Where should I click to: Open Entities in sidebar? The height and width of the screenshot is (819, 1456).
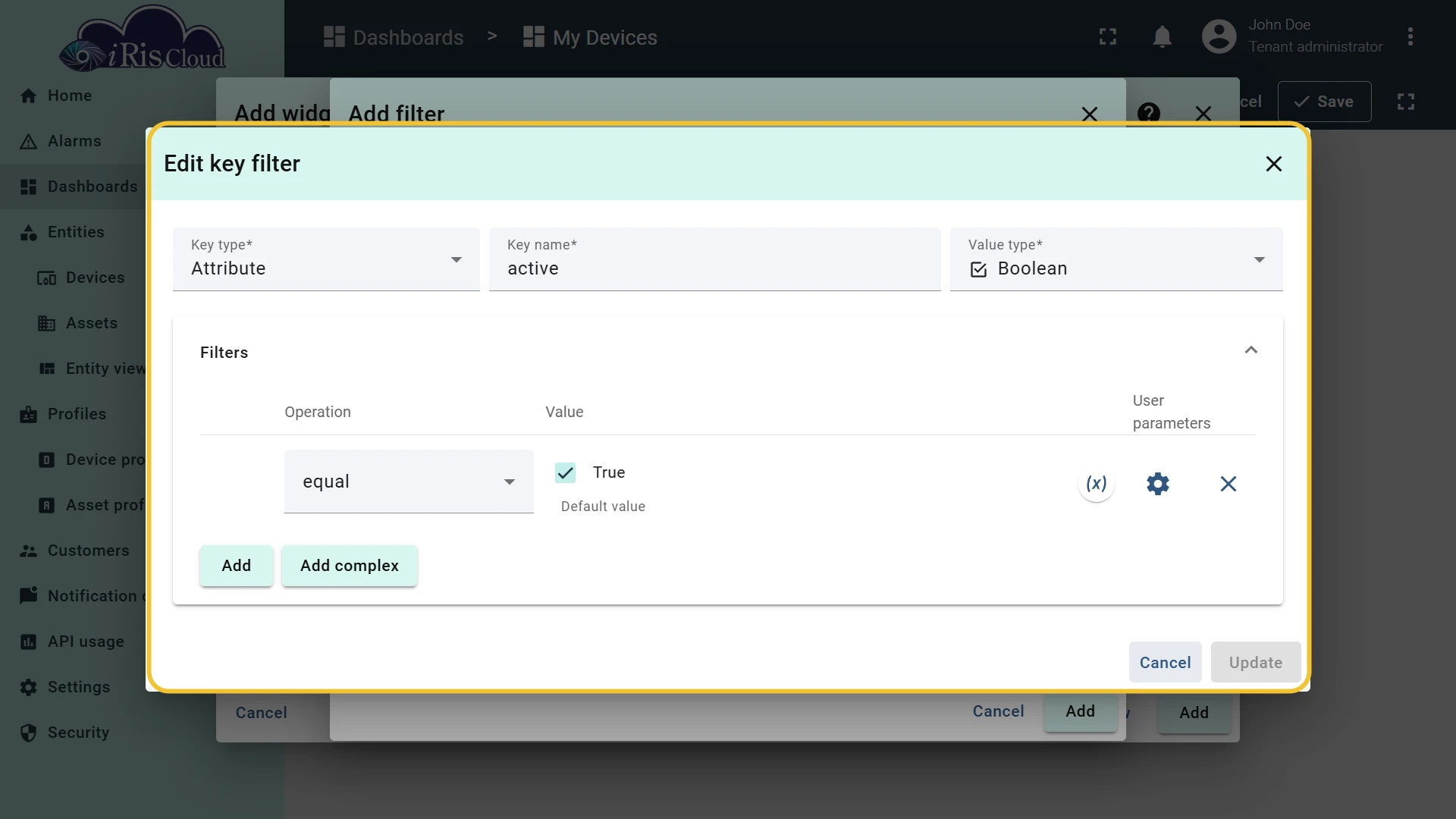click(x=76, y=232)
